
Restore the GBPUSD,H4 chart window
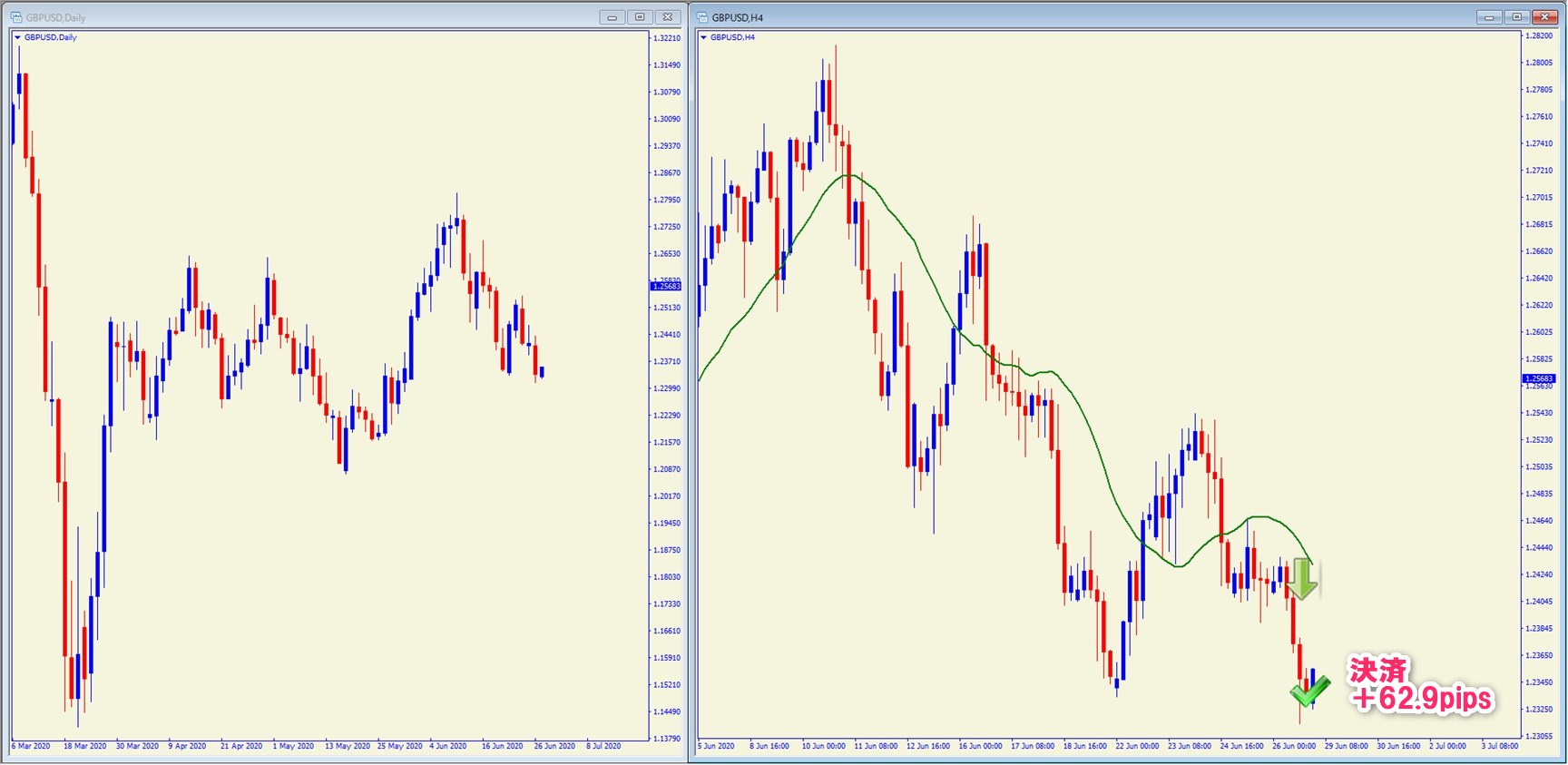pyautogui.click(x=1517, y=17)
